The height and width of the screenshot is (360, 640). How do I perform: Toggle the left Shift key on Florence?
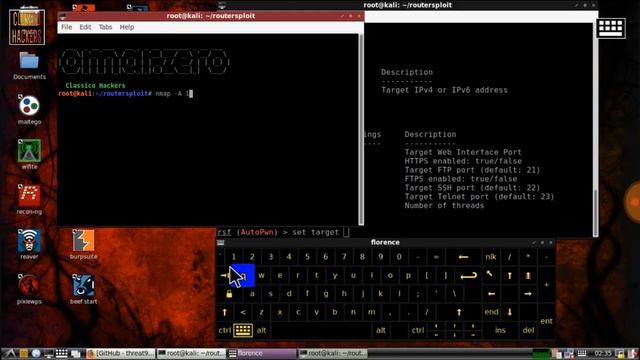(x=224, y=312)
